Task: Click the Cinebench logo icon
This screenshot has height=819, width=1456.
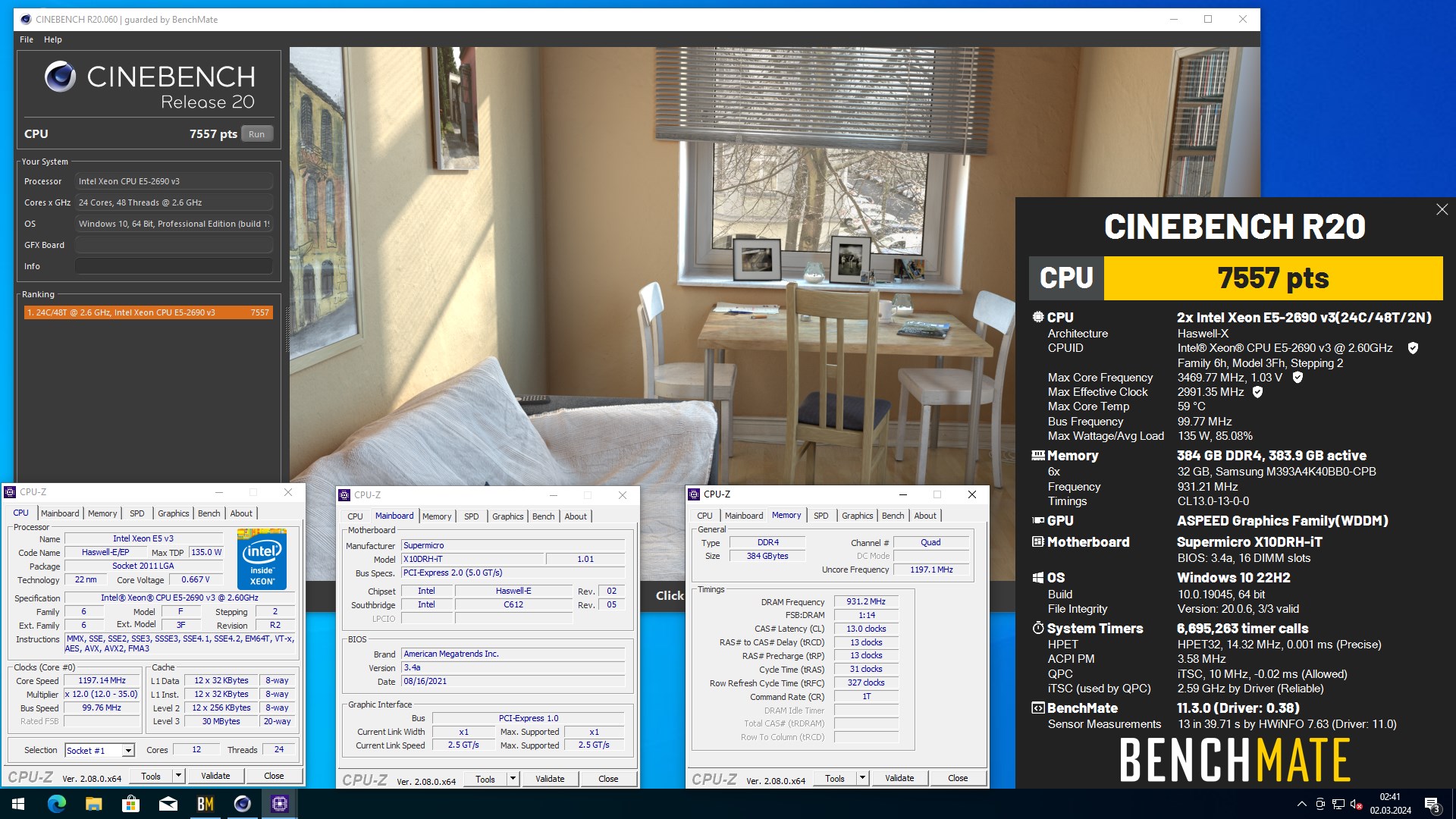Action: pos(60,77)
